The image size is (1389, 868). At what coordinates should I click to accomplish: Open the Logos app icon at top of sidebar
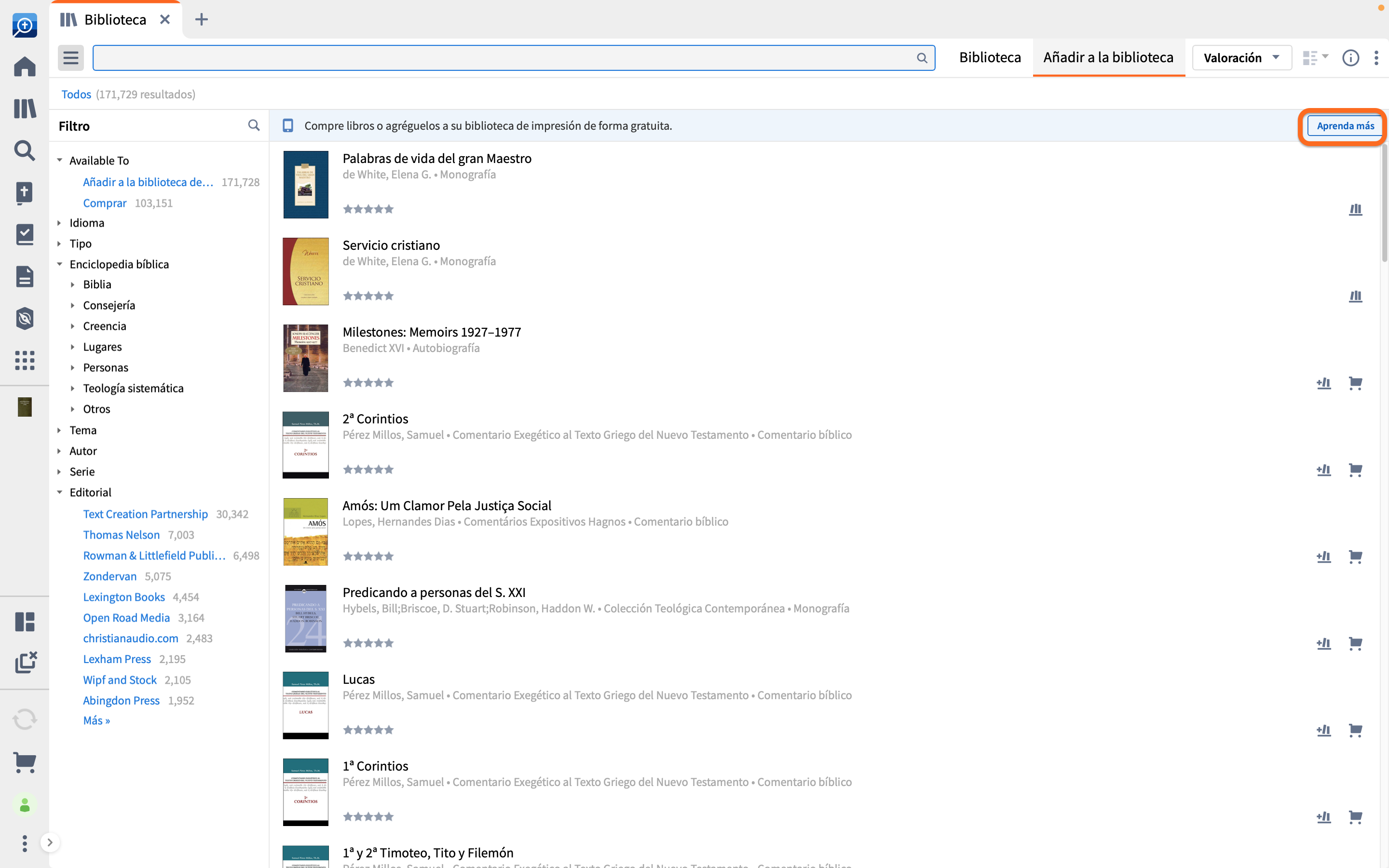[x=25, y=25]
